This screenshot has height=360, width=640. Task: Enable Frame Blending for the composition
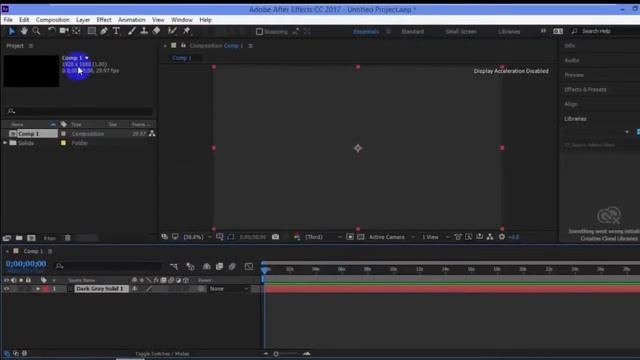click(x=220, y=267)
